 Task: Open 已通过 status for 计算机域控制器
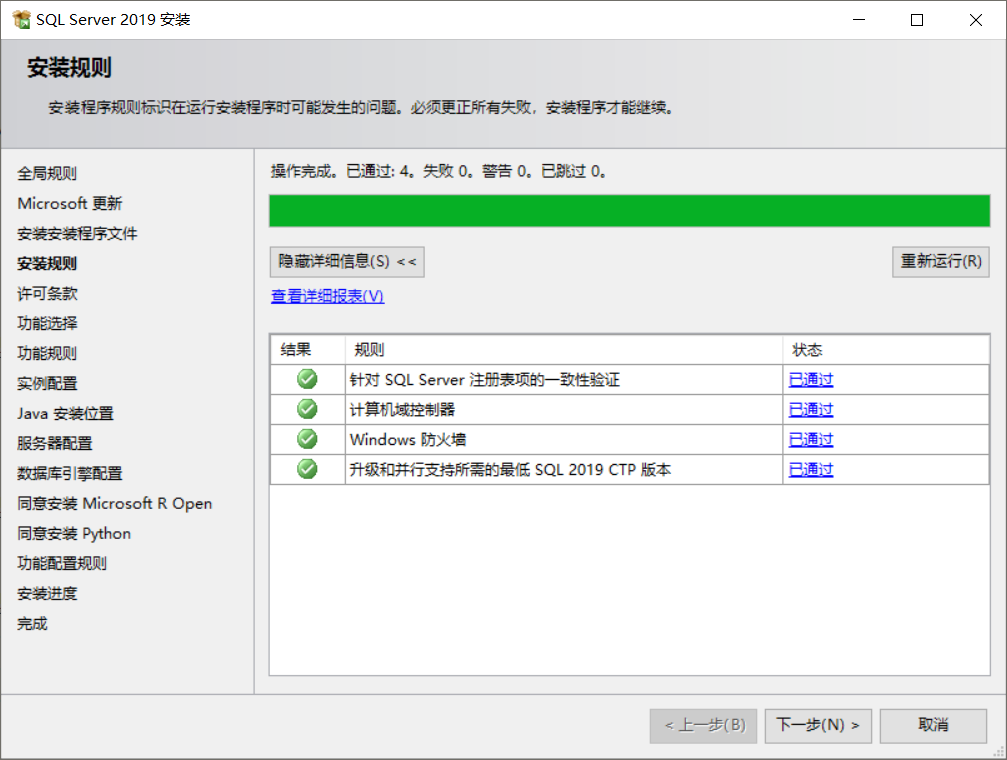(x=810, y=409)
